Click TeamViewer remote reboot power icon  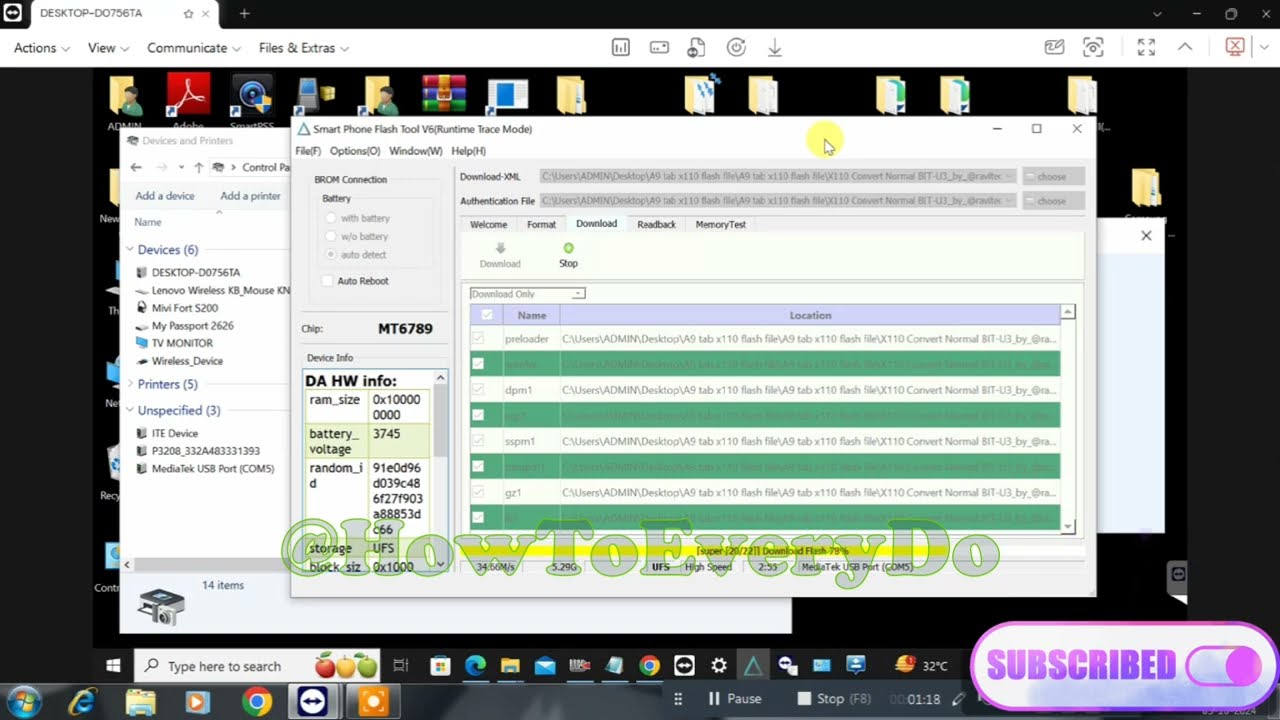(736, 48)
